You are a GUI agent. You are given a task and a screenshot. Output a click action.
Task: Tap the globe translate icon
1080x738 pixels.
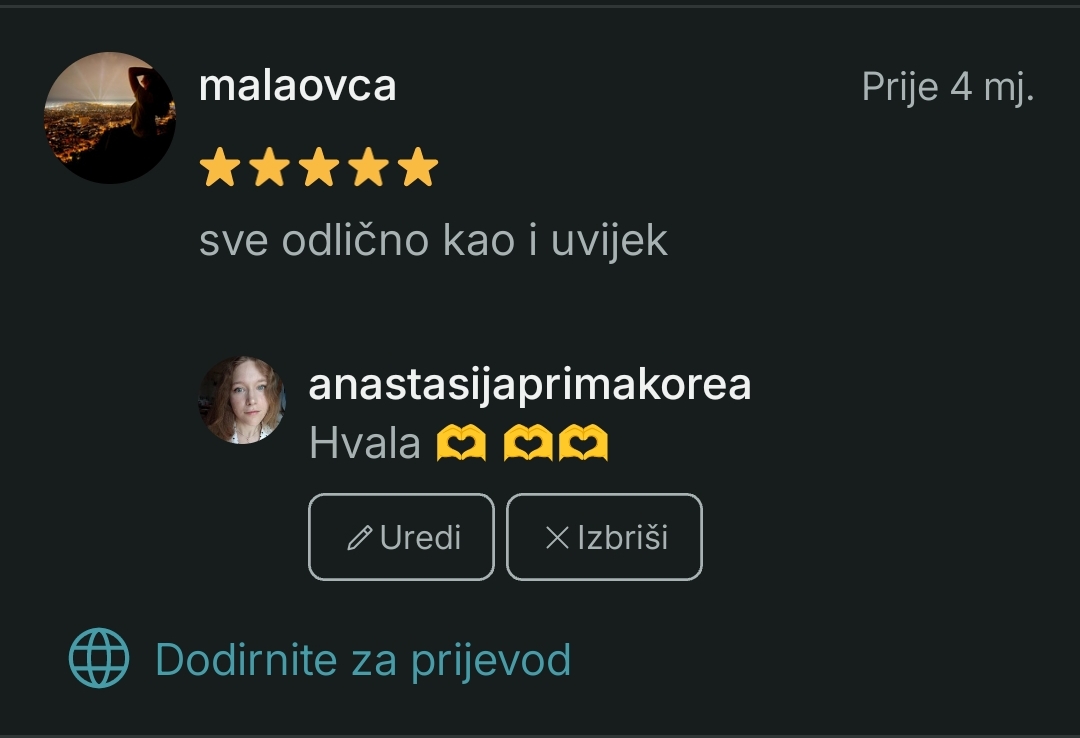point(99,658)
